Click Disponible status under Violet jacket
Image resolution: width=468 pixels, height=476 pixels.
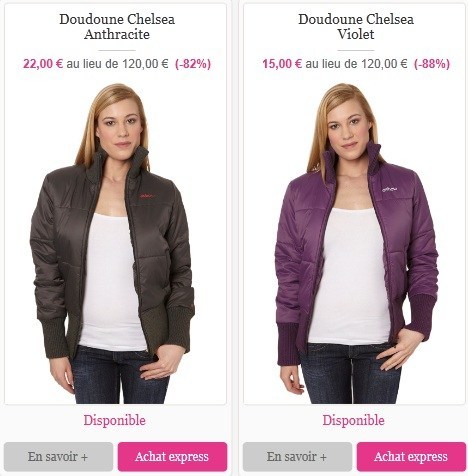[x=354, y=420]
